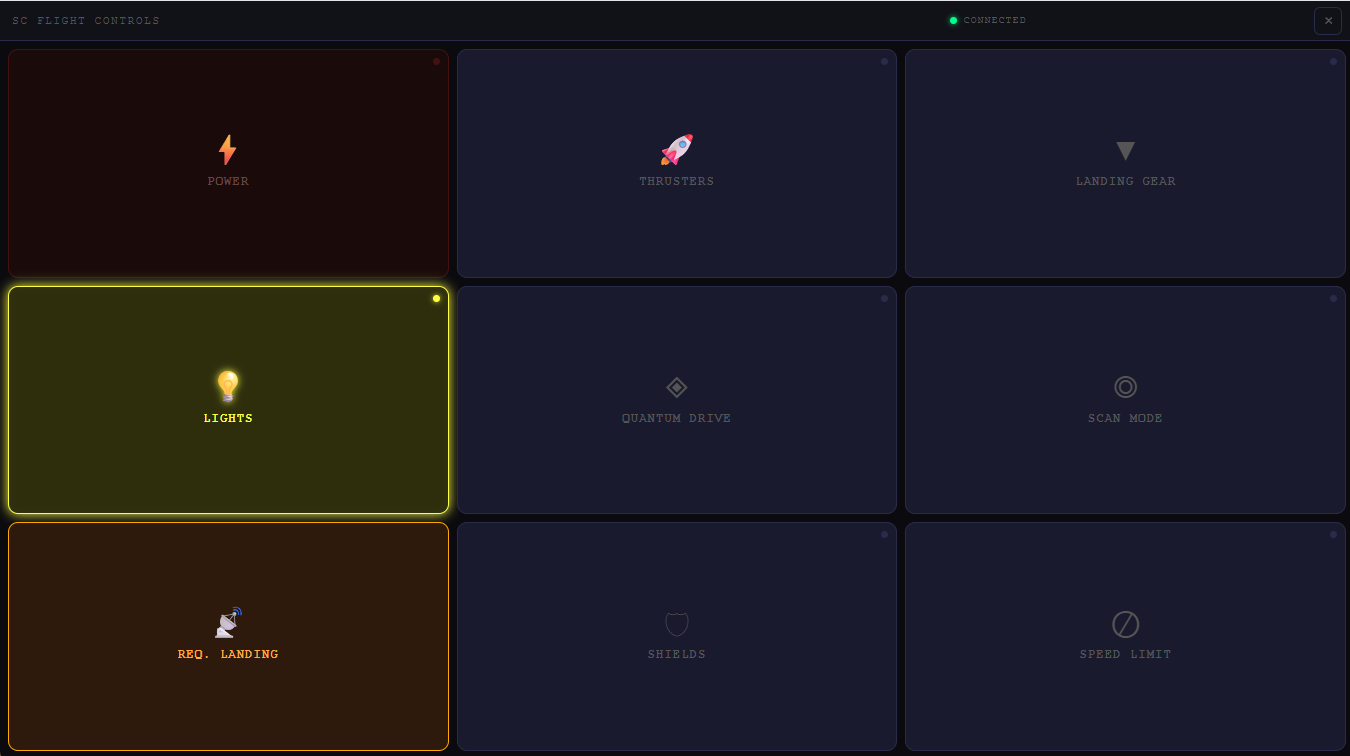Click the "SHIELDS" label text
The width and height of the screenshot is (1350, 756).
[x=677, y=654]
